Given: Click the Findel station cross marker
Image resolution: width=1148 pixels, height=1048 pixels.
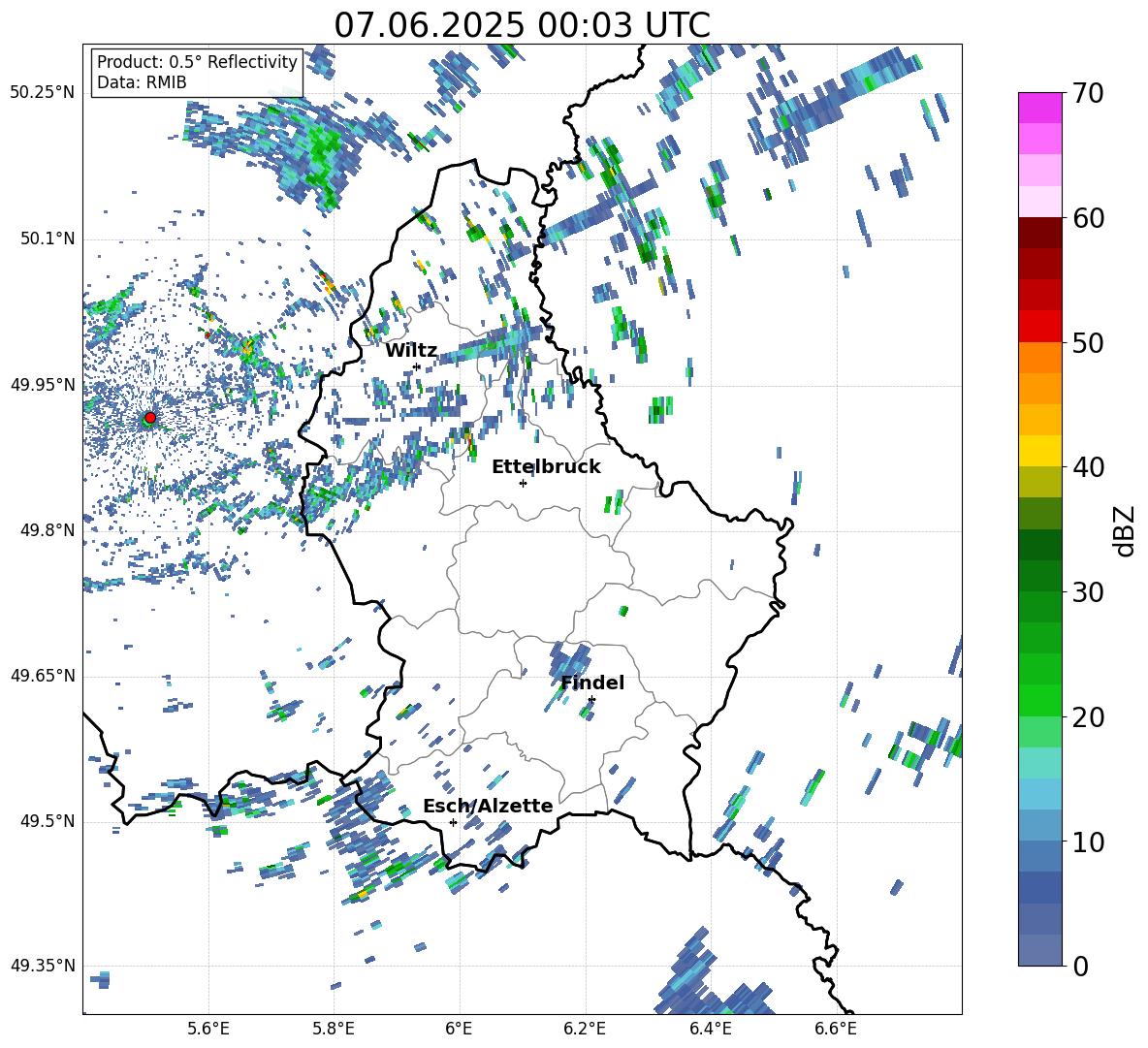Looking at the screenshot, I should 591,700.
